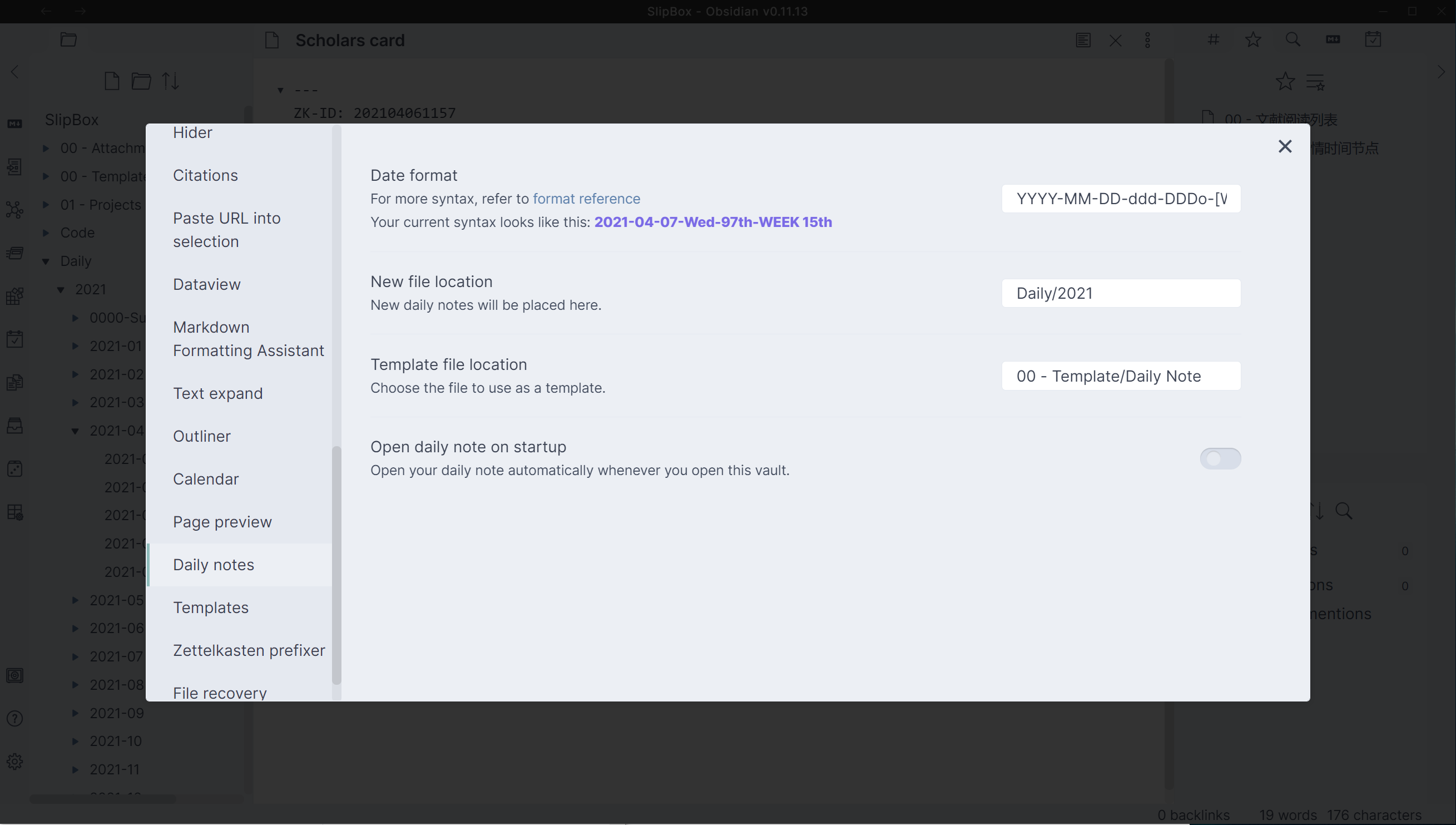This screenshot has width=1456, height=825.
Task: Open the tags pane with the hashtag icon
Action: (x=1213, y=39)
